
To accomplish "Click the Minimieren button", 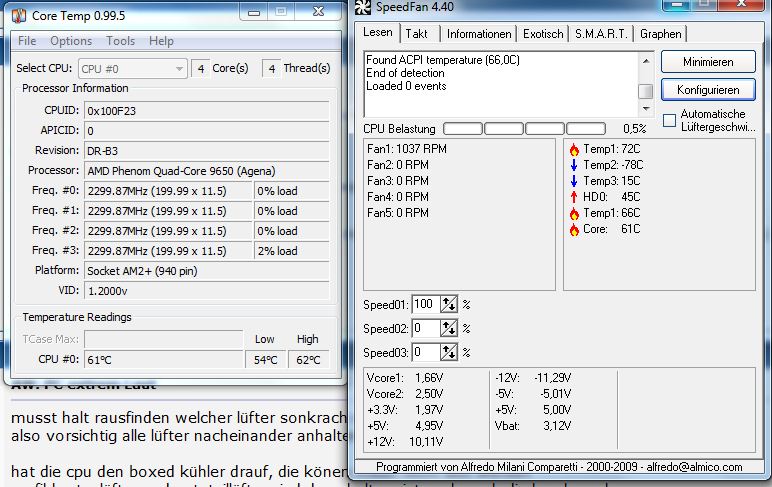I will 708,62.
